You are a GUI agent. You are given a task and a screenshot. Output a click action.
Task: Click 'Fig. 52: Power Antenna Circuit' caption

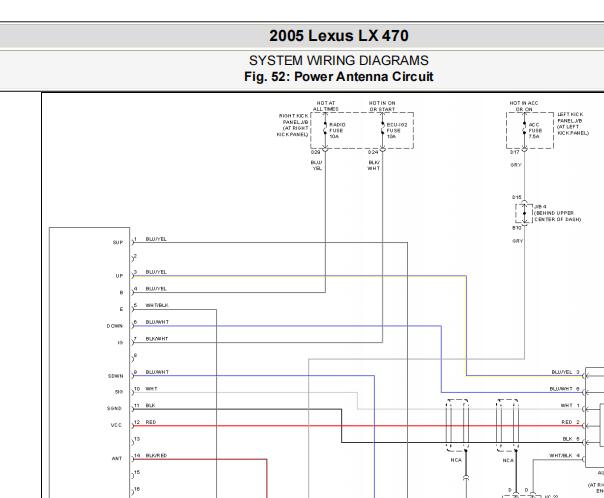[339, 76]
